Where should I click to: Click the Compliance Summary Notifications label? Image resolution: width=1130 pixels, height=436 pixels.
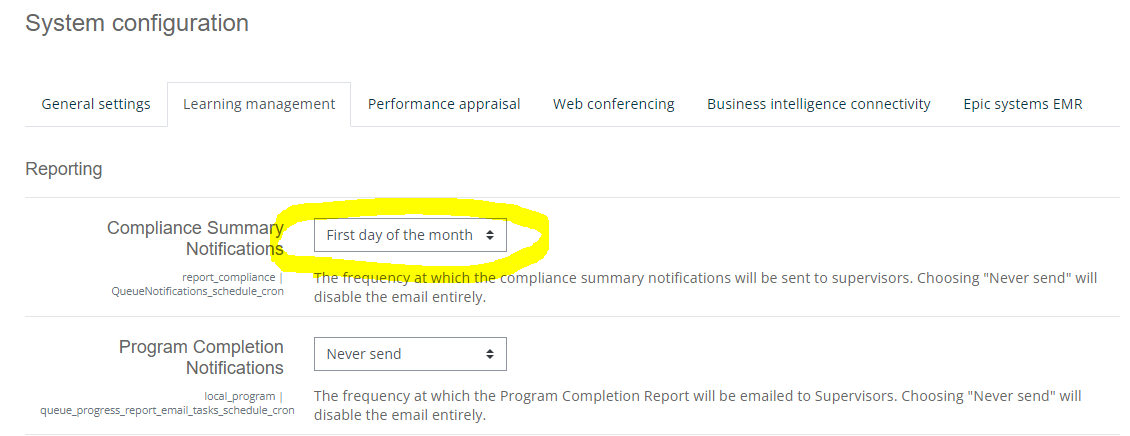(196, 238)
